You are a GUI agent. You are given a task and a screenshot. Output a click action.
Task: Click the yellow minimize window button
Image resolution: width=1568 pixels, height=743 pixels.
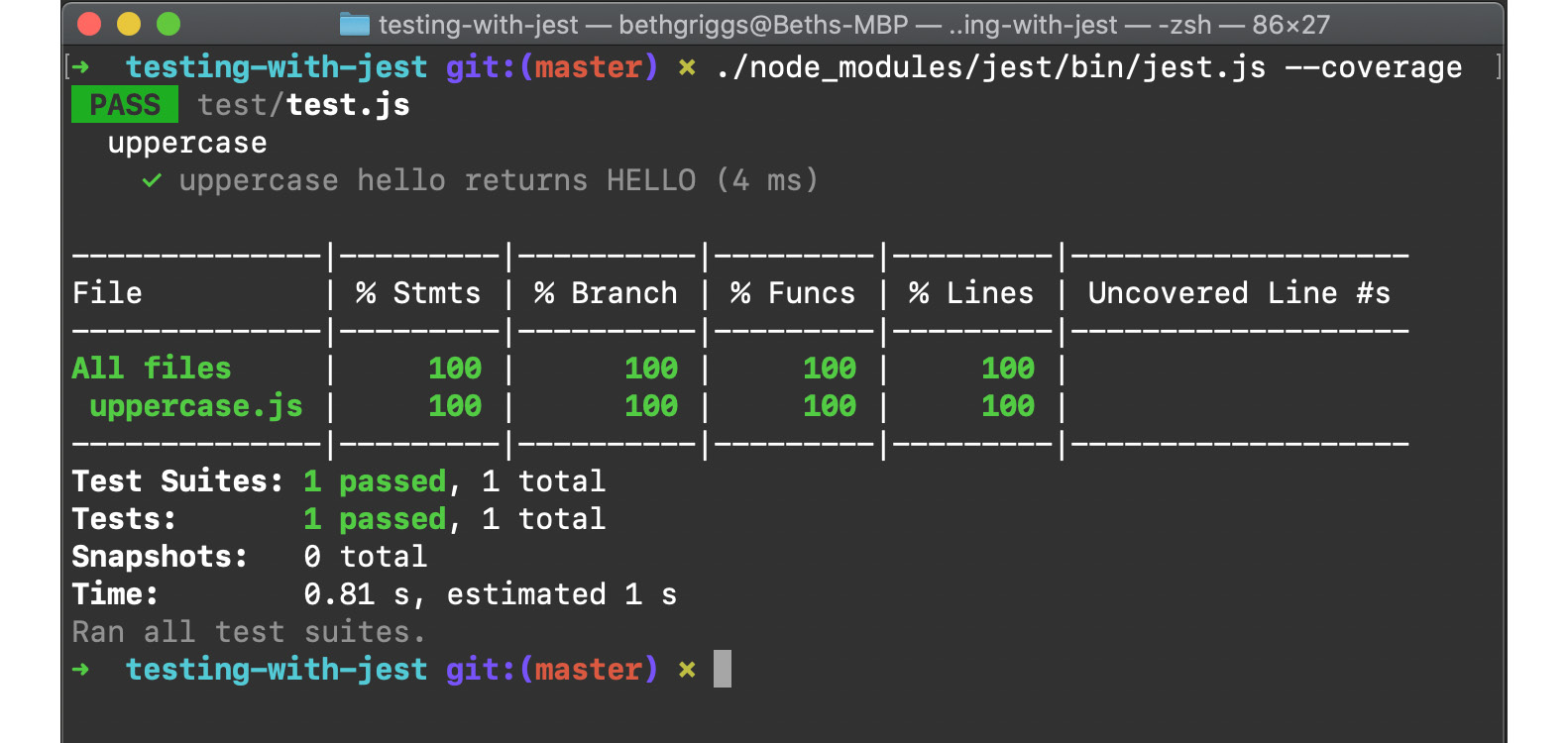coord(129,24)
